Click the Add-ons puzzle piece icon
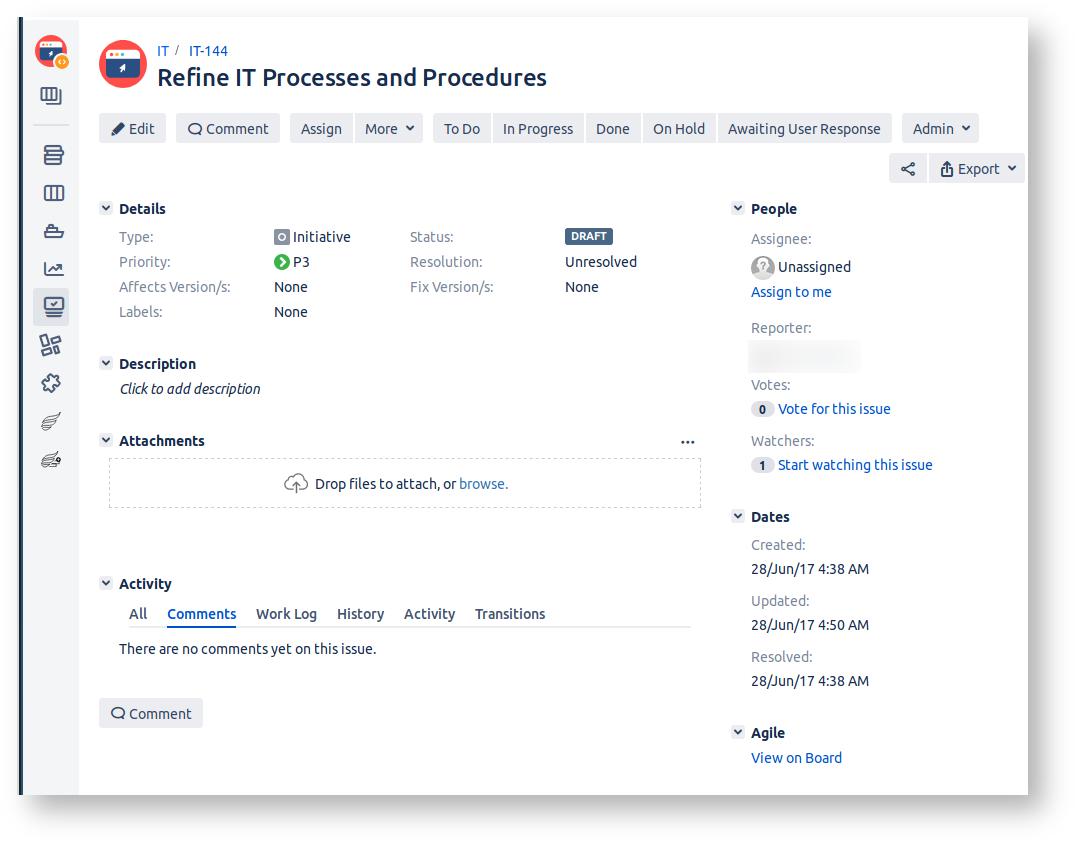 point(51,383)
